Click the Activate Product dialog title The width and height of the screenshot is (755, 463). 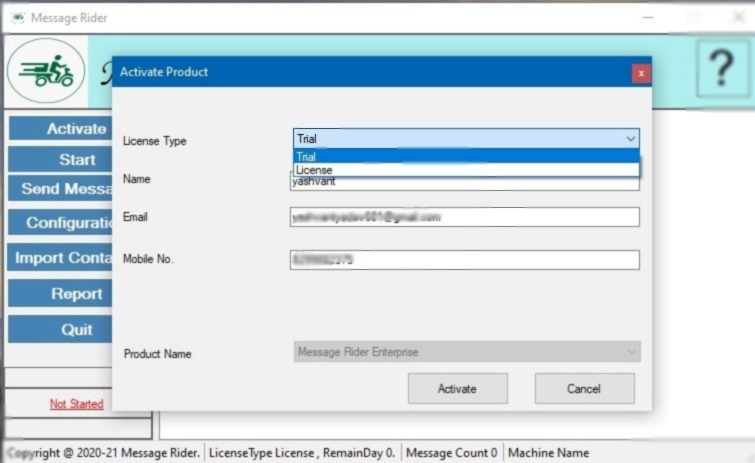point(164,72)
